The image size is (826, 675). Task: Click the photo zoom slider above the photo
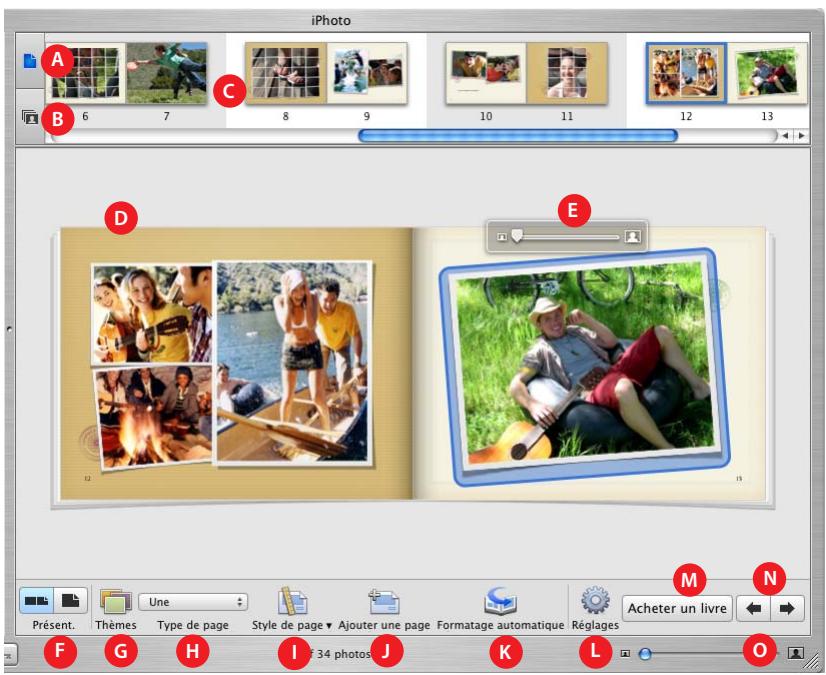point(568,237)
